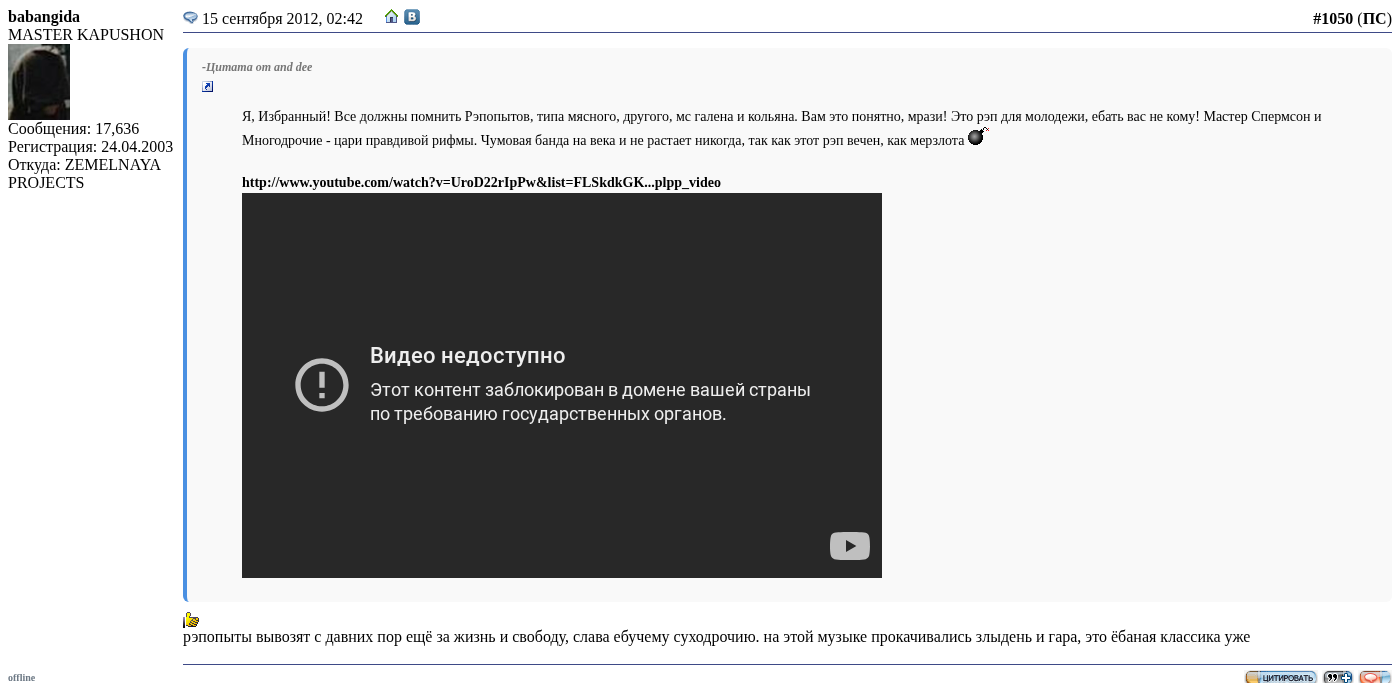
Task: Click the bomb smiley in the quote
Action: [x=977, y=137]
